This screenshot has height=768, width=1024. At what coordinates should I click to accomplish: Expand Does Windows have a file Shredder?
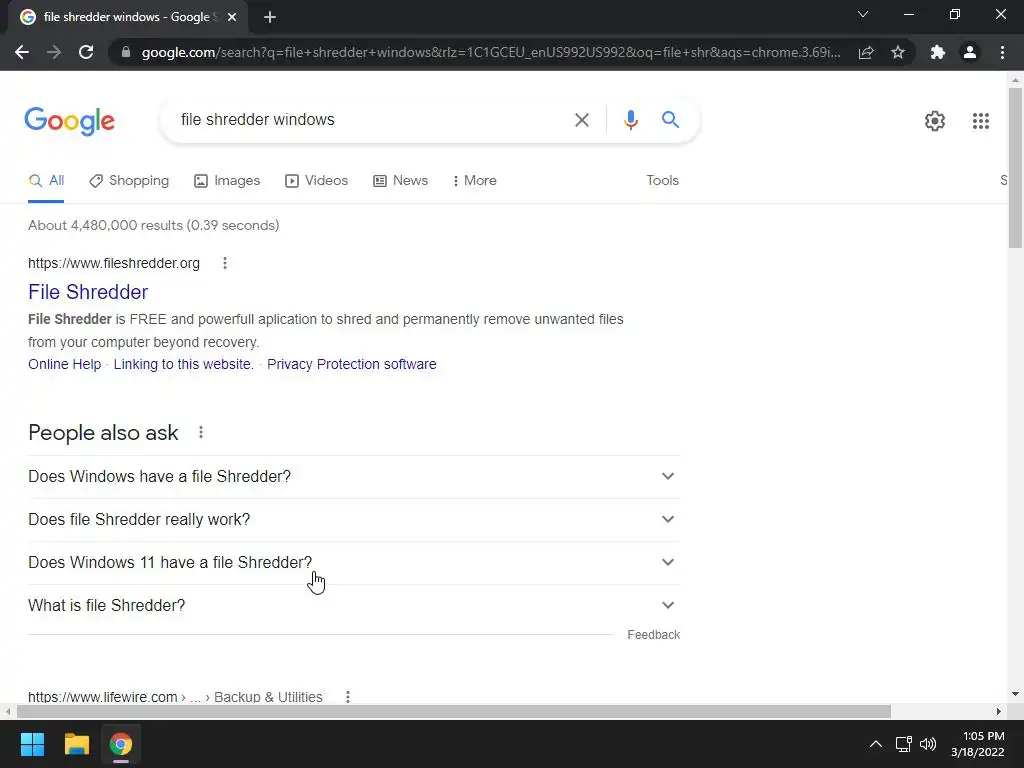tap(354, 477)
